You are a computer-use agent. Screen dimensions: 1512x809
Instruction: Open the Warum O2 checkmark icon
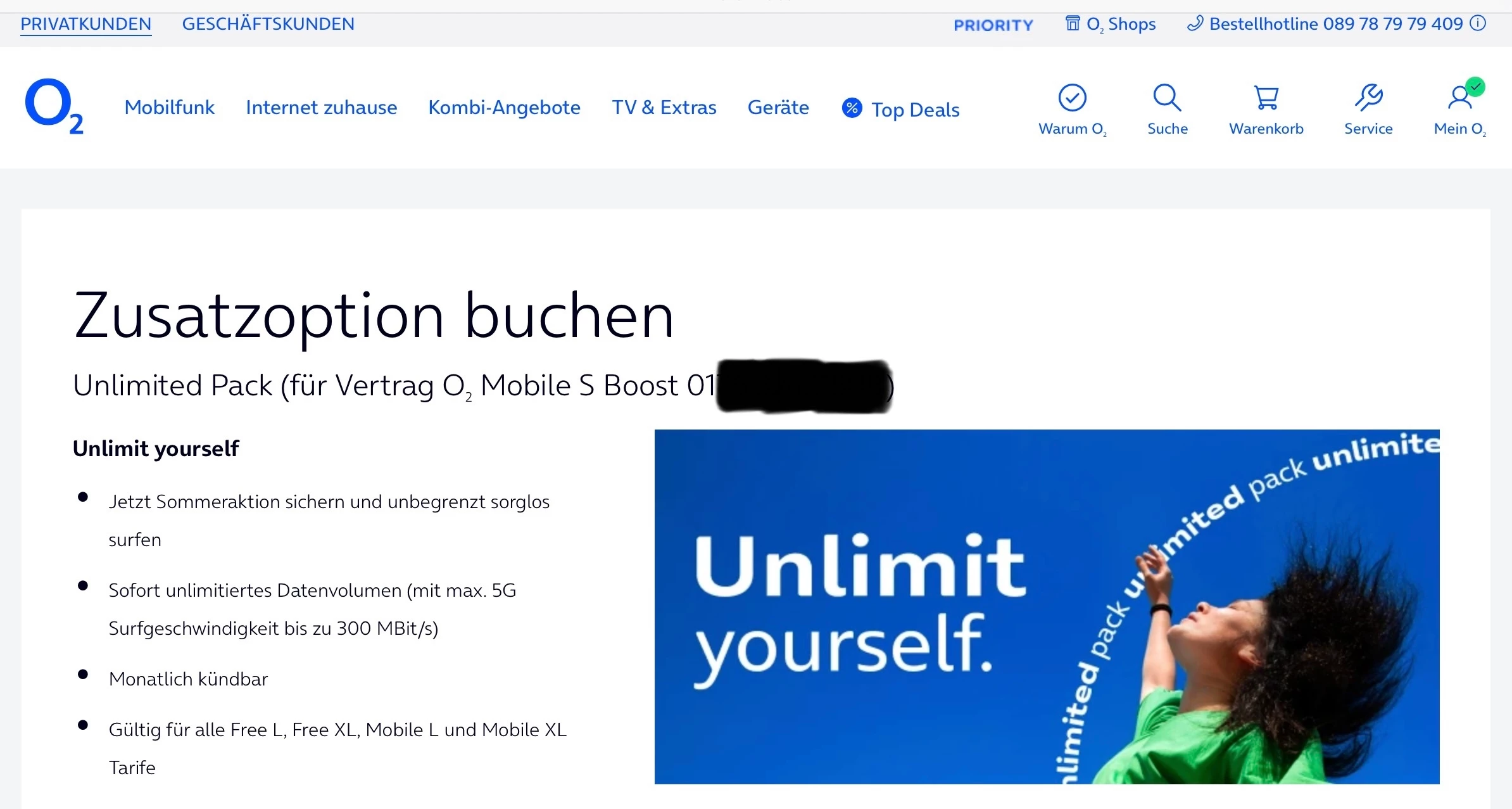1072,98
